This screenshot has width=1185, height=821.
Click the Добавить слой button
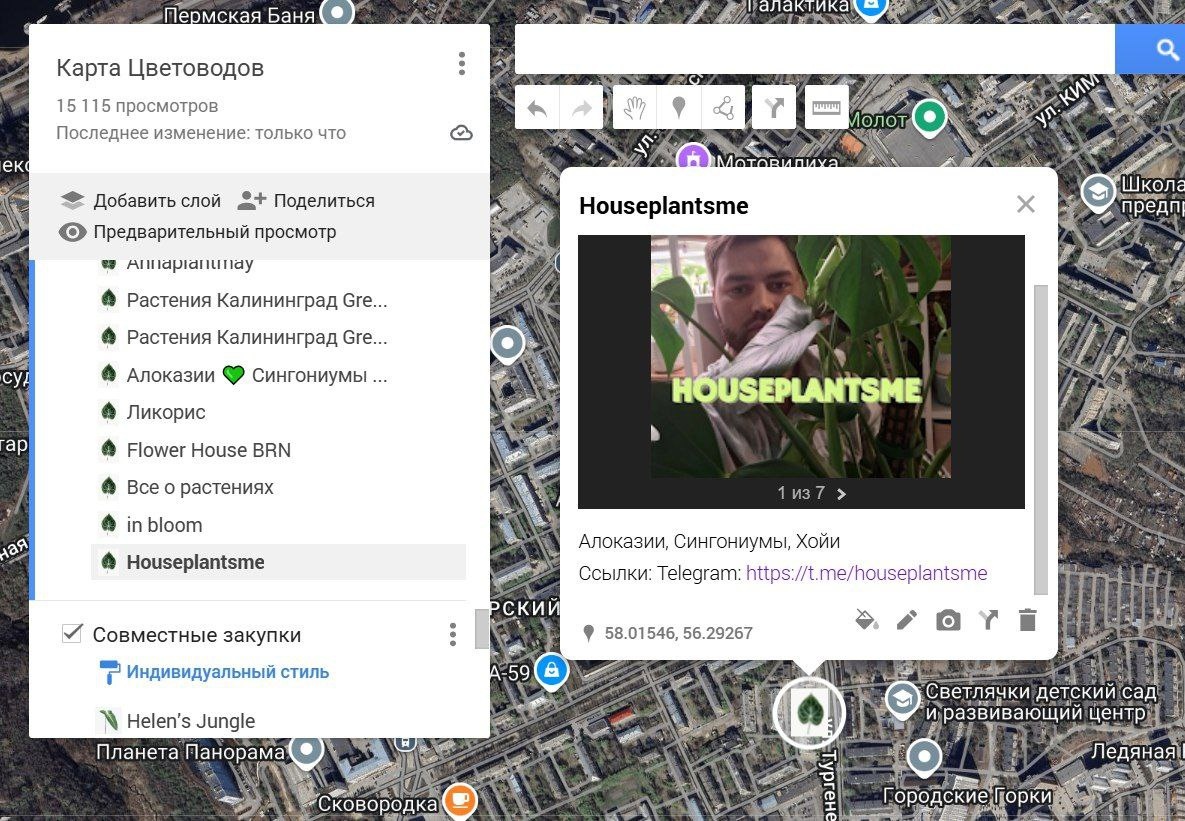tap(141, 200)
